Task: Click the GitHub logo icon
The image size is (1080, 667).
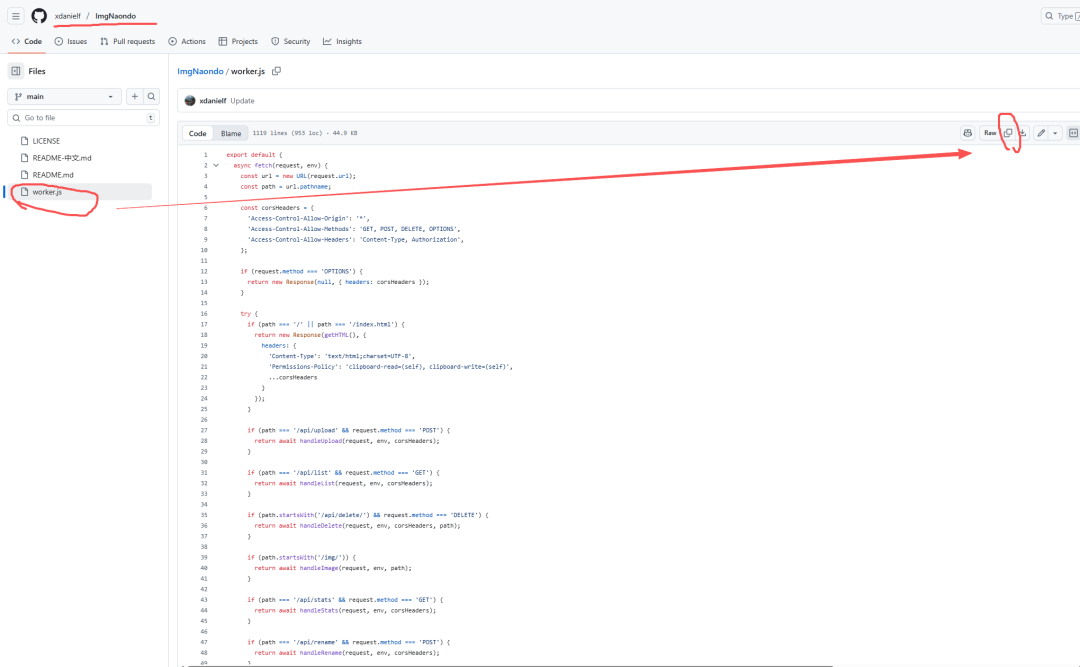Action: point(39,16)
